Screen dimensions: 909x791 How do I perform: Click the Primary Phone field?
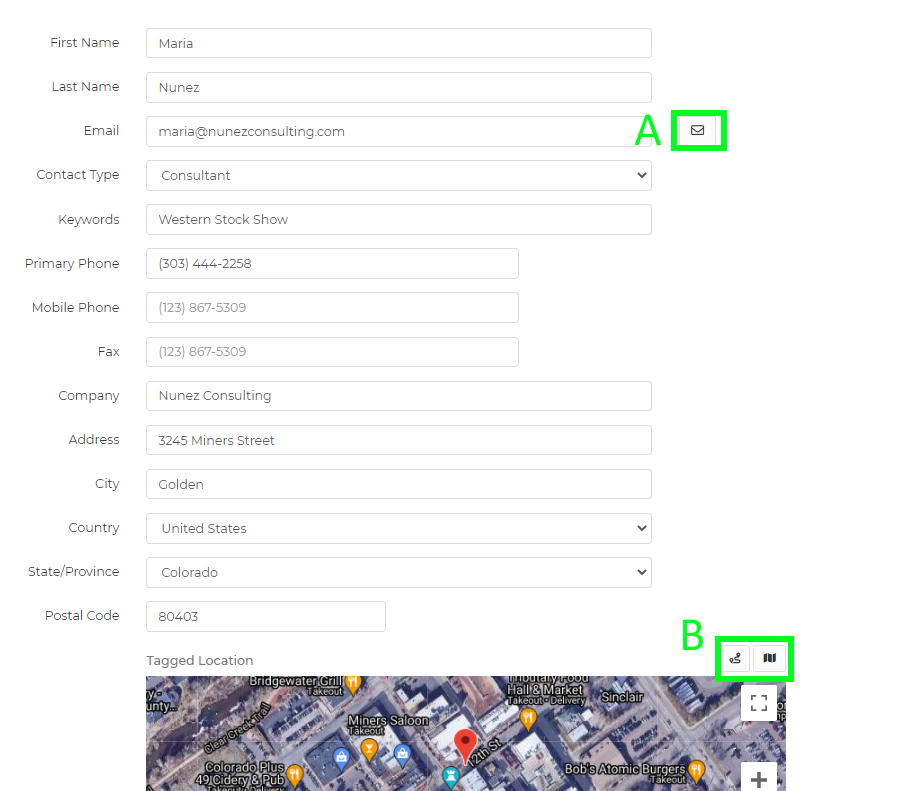tap(332, 263)
